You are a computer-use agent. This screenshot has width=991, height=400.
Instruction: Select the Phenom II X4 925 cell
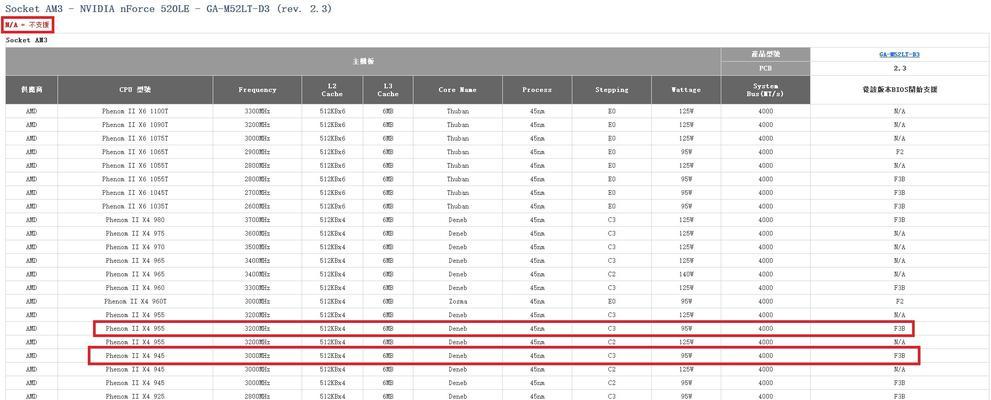pyautogui.click(x=135, y=396)
